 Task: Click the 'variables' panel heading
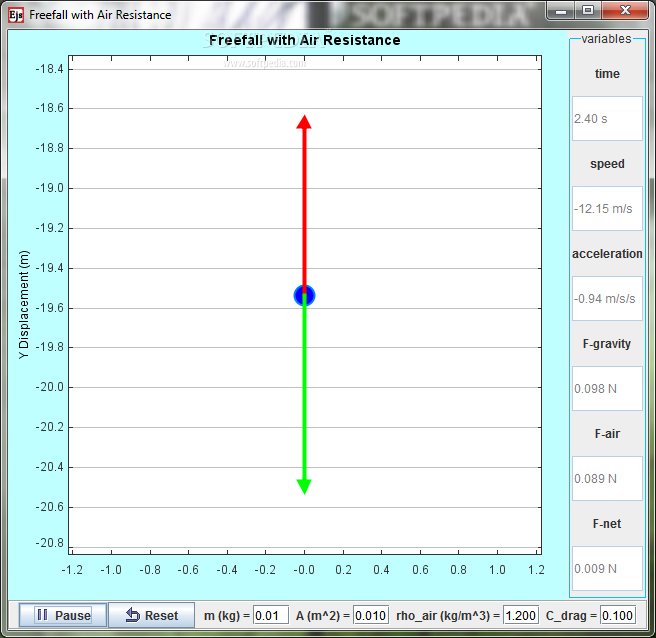[606, 39]
